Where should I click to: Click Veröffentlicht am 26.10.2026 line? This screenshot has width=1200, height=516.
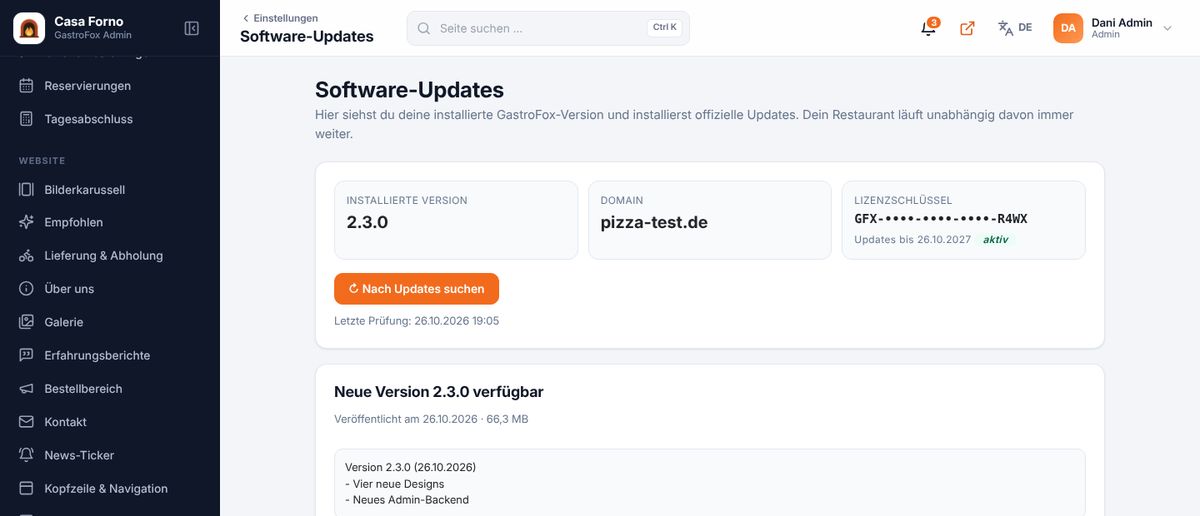431,419
